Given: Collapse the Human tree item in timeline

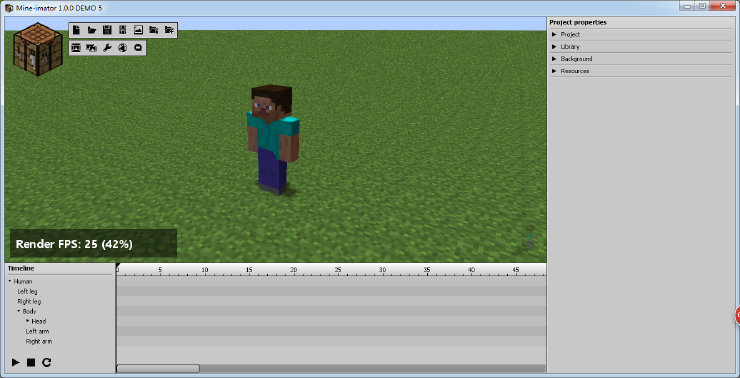Looking at the screenshot, I should point(10,281).
